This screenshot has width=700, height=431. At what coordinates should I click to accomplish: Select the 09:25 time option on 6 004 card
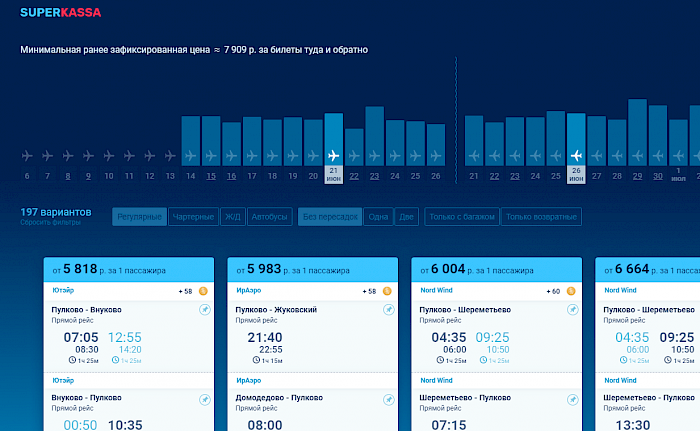click(492, 337)
